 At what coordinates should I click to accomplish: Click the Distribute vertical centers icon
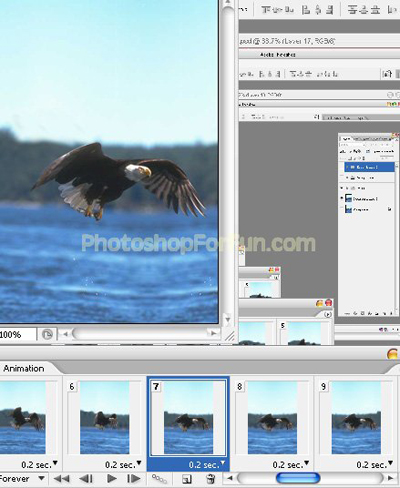coord(364,9)
